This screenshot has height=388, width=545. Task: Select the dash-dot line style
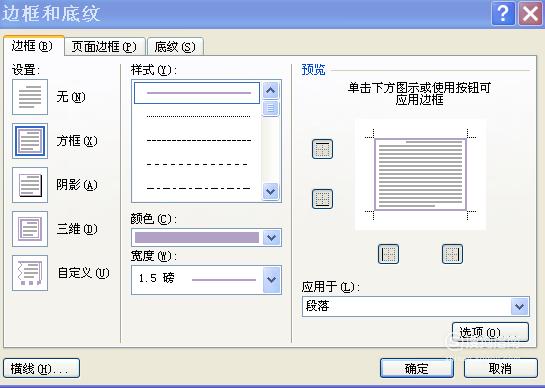[198, 188]
